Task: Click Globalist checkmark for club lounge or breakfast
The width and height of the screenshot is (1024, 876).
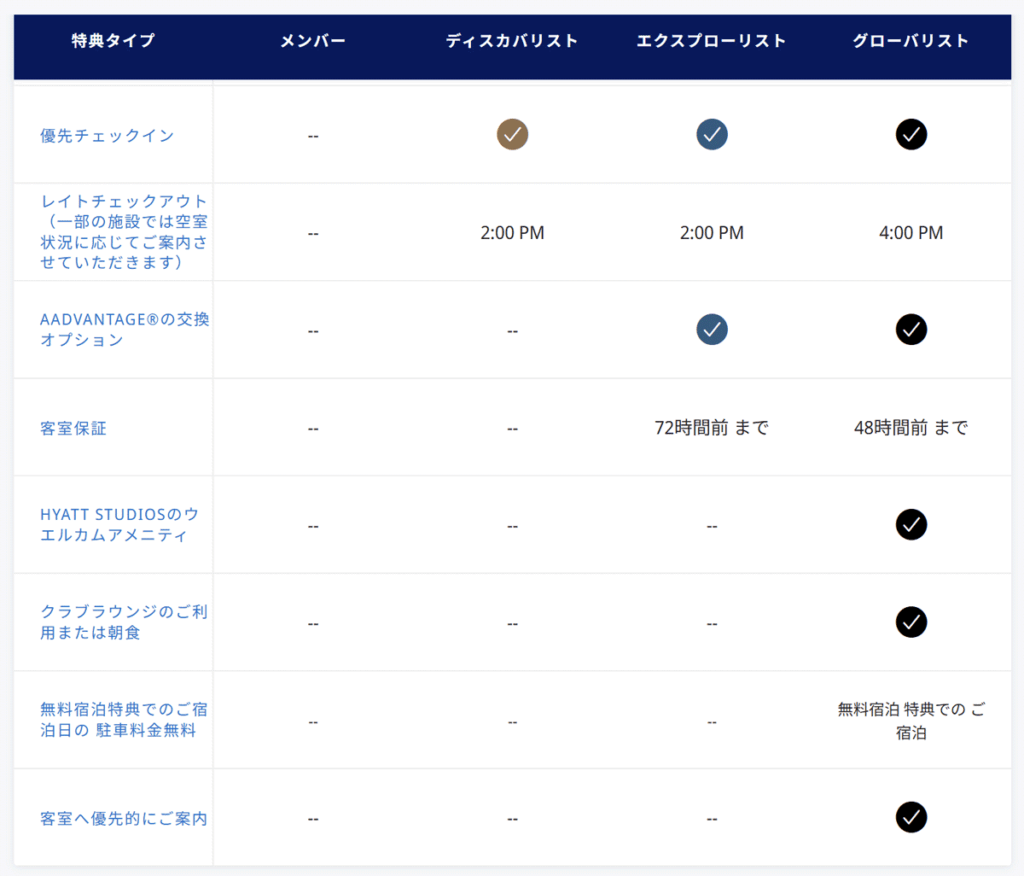Action: tap(911, 622)
